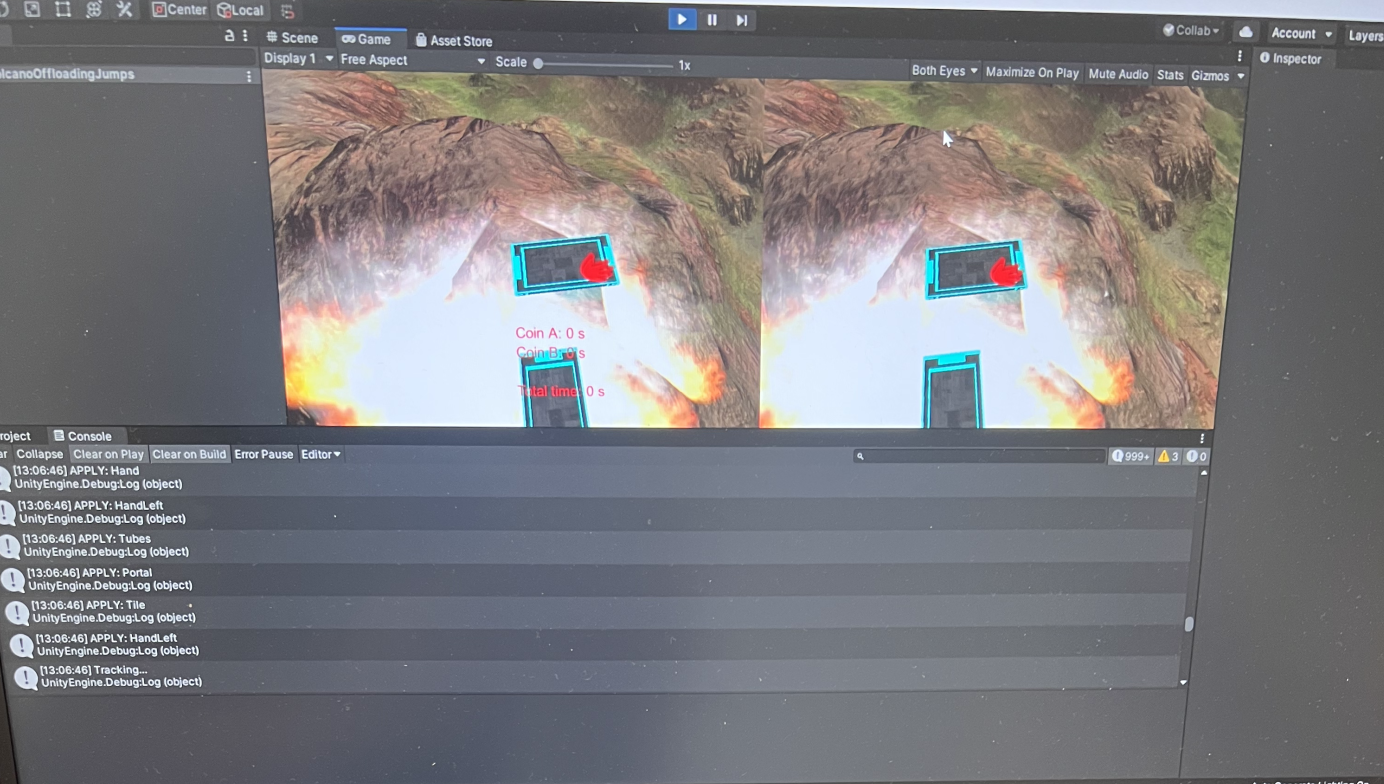Screen dimensions: 1384x784
Task: Expand the Gizmos dropdown arrow
Action: 1241,76
